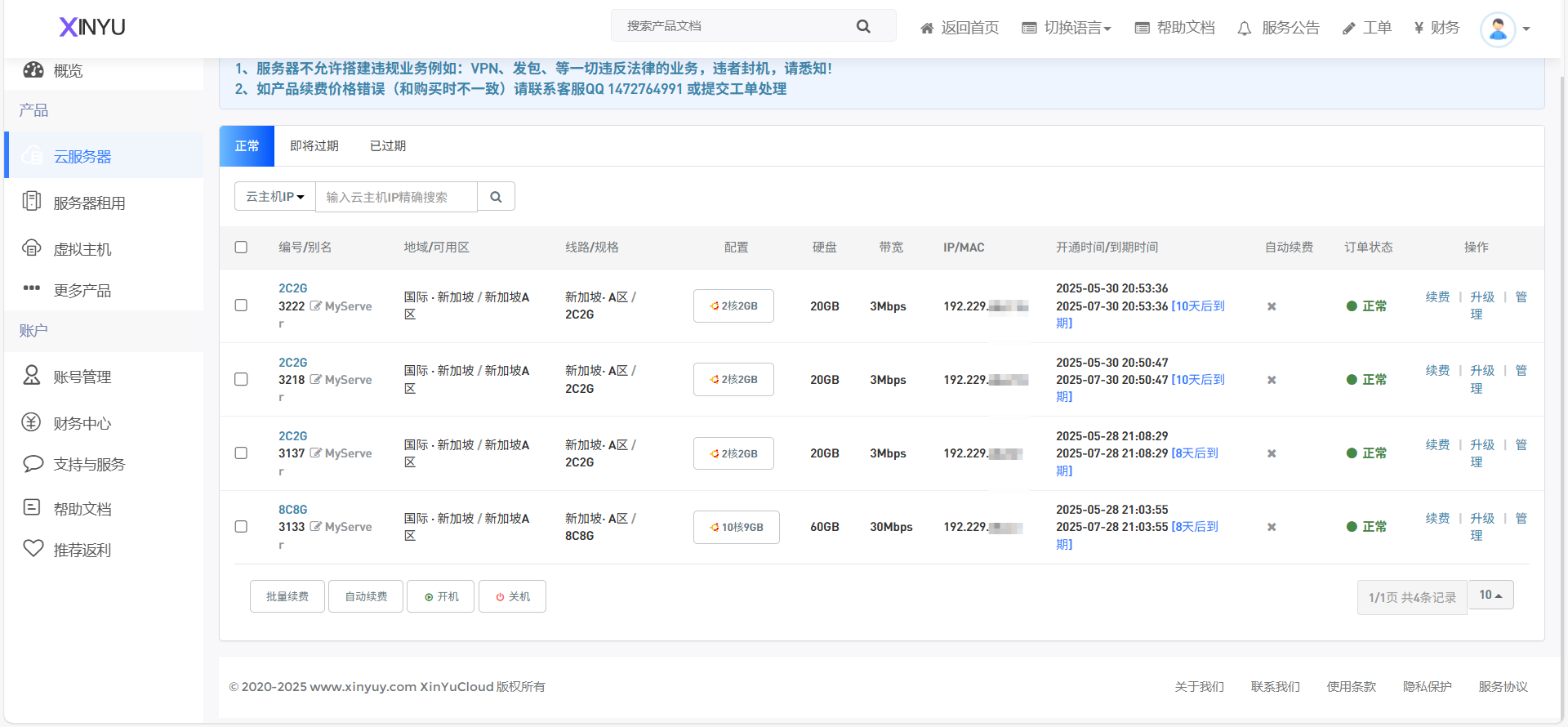Viewport: 1568px width, 727px height.
Task: Click 升级 link for server 3133
Action: point(1482,518)
